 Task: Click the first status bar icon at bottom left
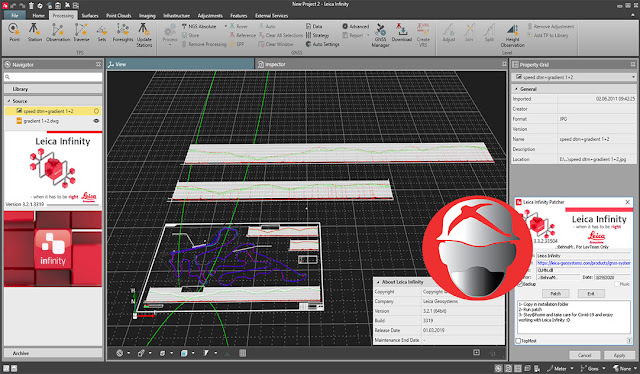pyautogui.click(x=6, y=368)
